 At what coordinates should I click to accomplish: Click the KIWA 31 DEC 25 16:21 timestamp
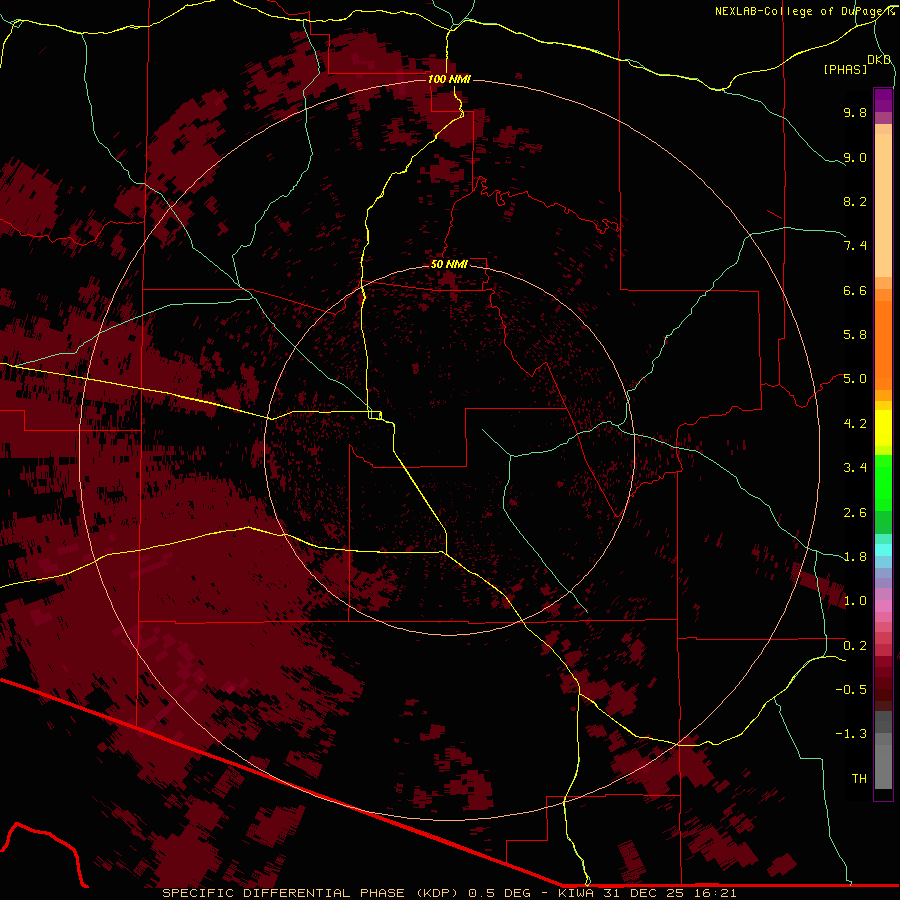647,893
